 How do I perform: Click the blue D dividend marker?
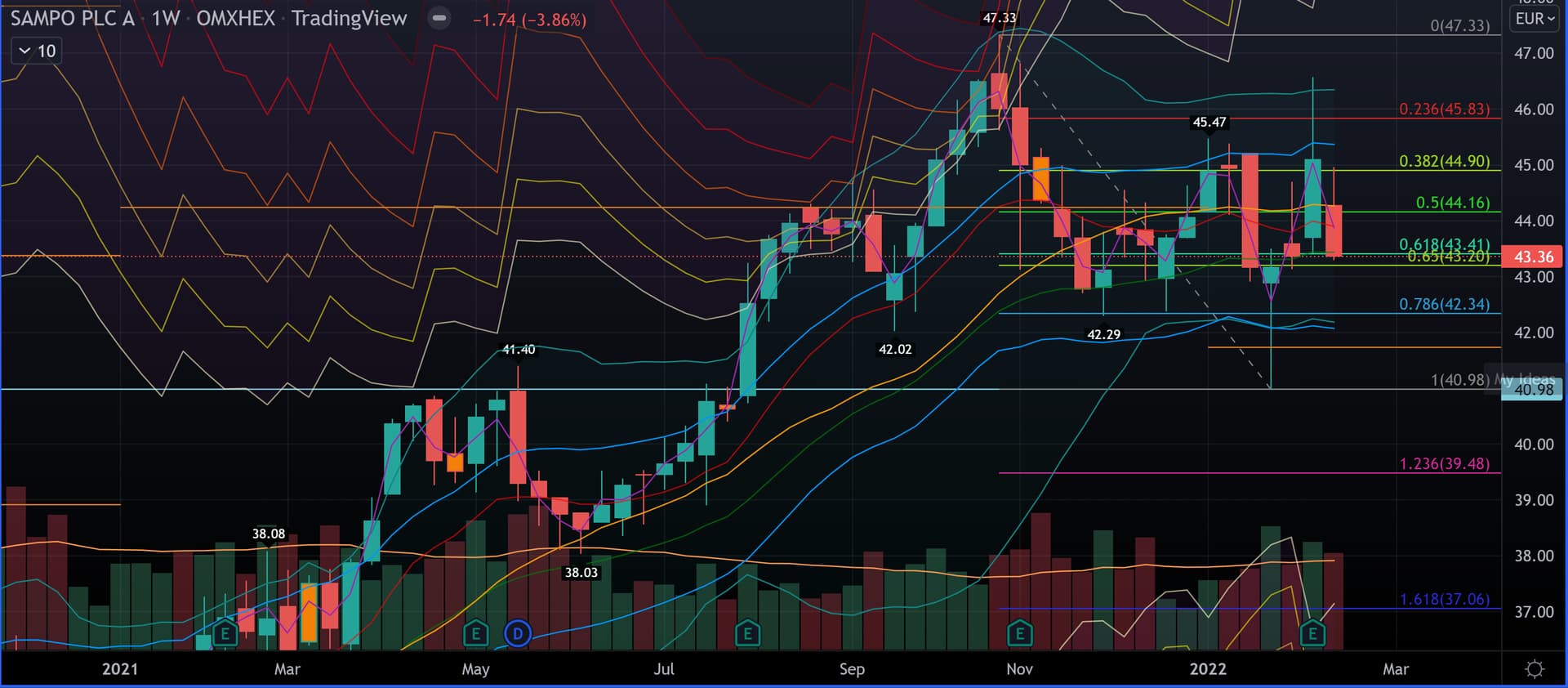(518, 633)
